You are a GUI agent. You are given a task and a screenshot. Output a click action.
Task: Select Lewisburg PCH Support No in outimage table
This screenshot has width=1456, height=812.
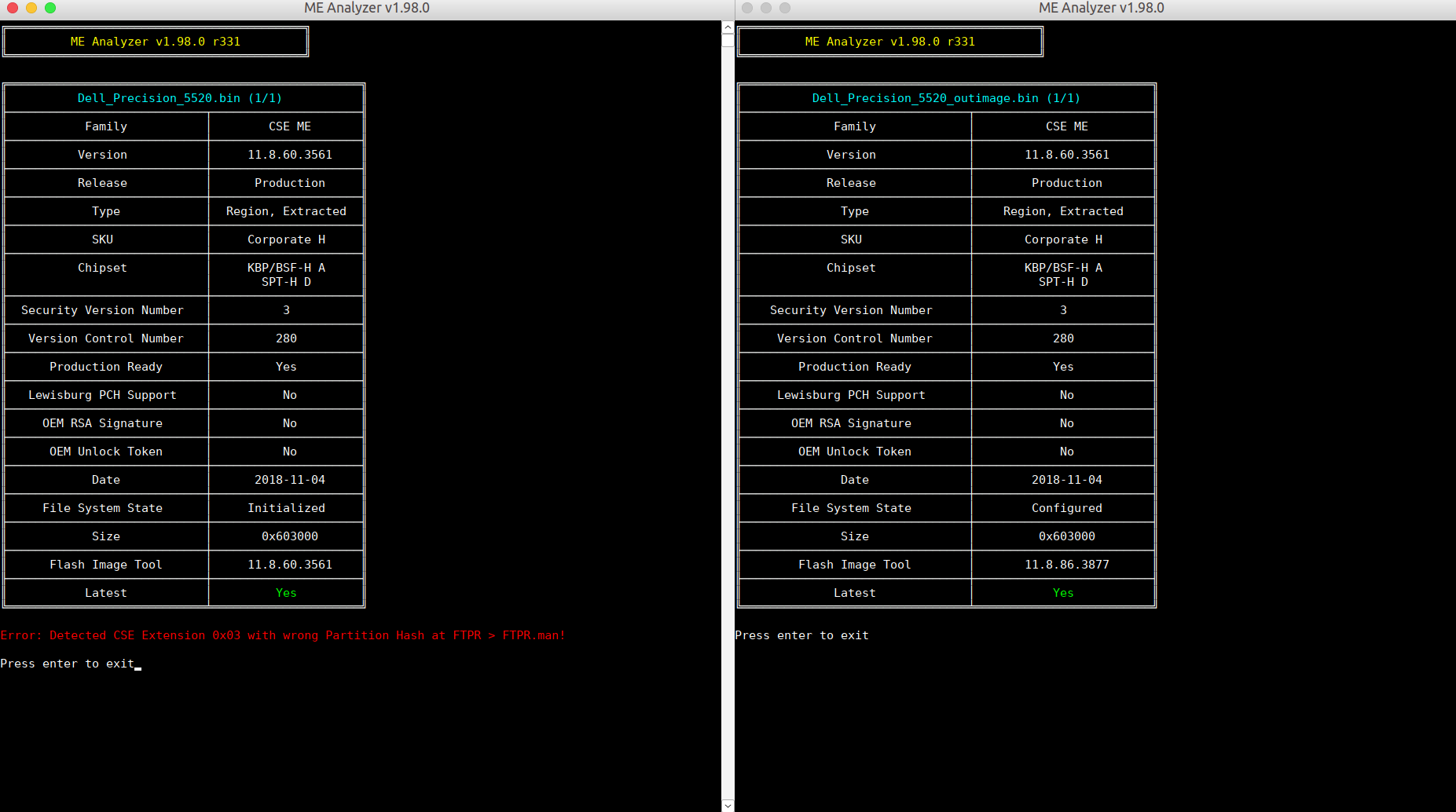(1067, 395)
